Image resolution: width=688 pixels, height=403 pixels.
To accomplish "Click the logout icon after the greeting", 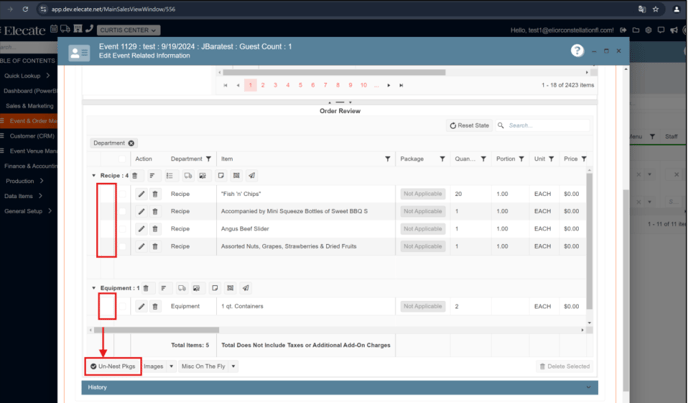I will (623, 30).
